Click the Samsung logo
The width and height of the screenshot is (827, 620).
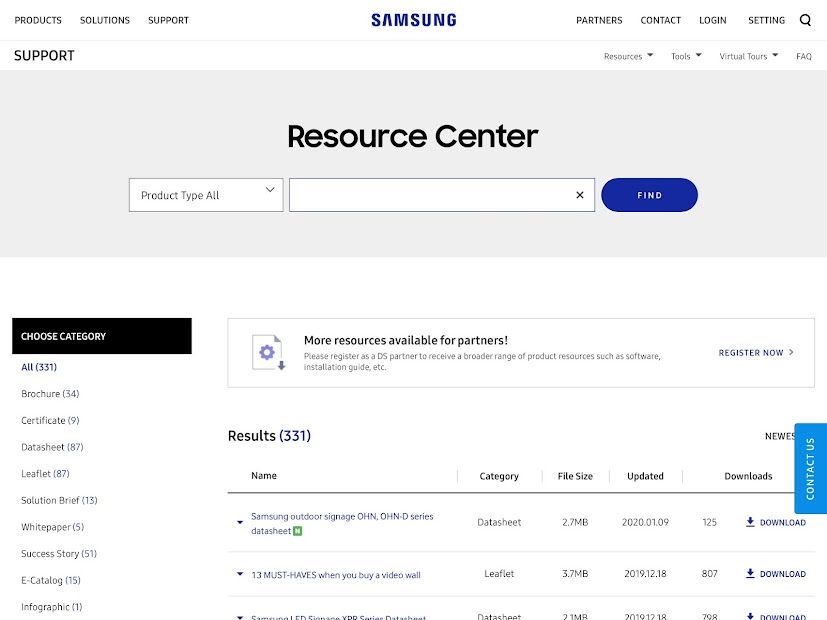click(x=413, y=19)
